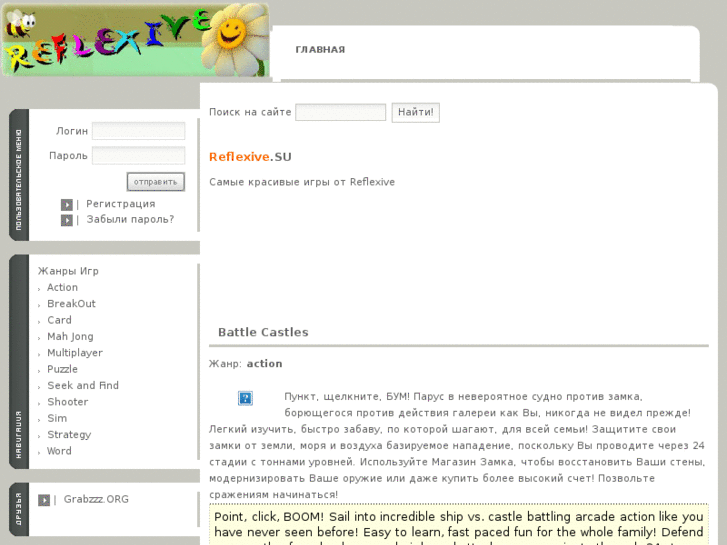This screenshot has height=545, width=727.
Task: Click arrow icon beside Забыли пароль?
Action: tap(67, 220)
